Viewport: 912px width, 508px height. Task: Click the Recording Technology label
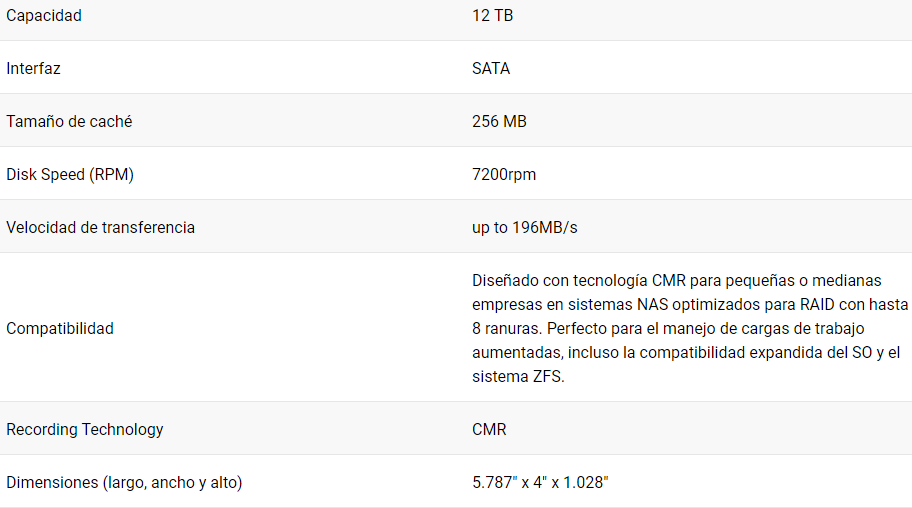(x=85, y=430)
